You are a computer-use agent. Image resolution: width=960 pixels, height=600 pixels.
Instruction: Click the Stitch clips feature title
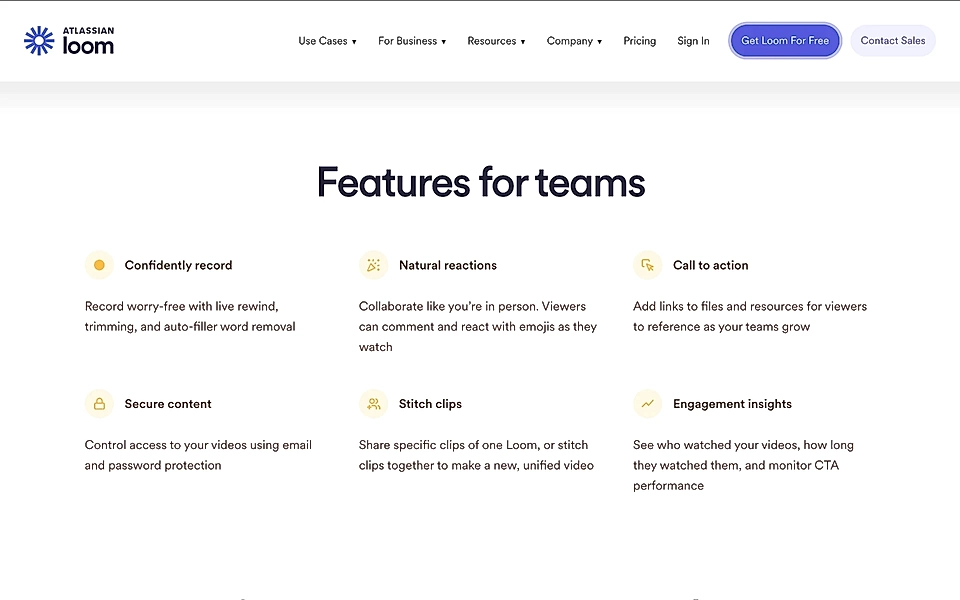click(x=430, y=404)
